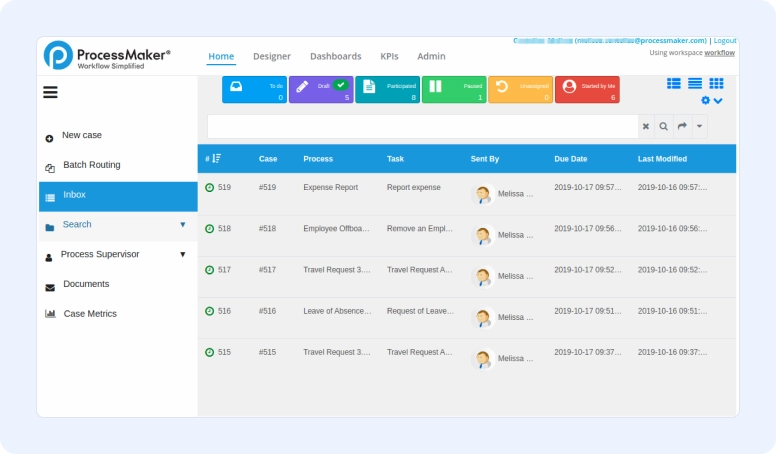Viewport: 776px width, 454px height.
Task: Switch to the compact rows view icon
Action: coord(695,83)
